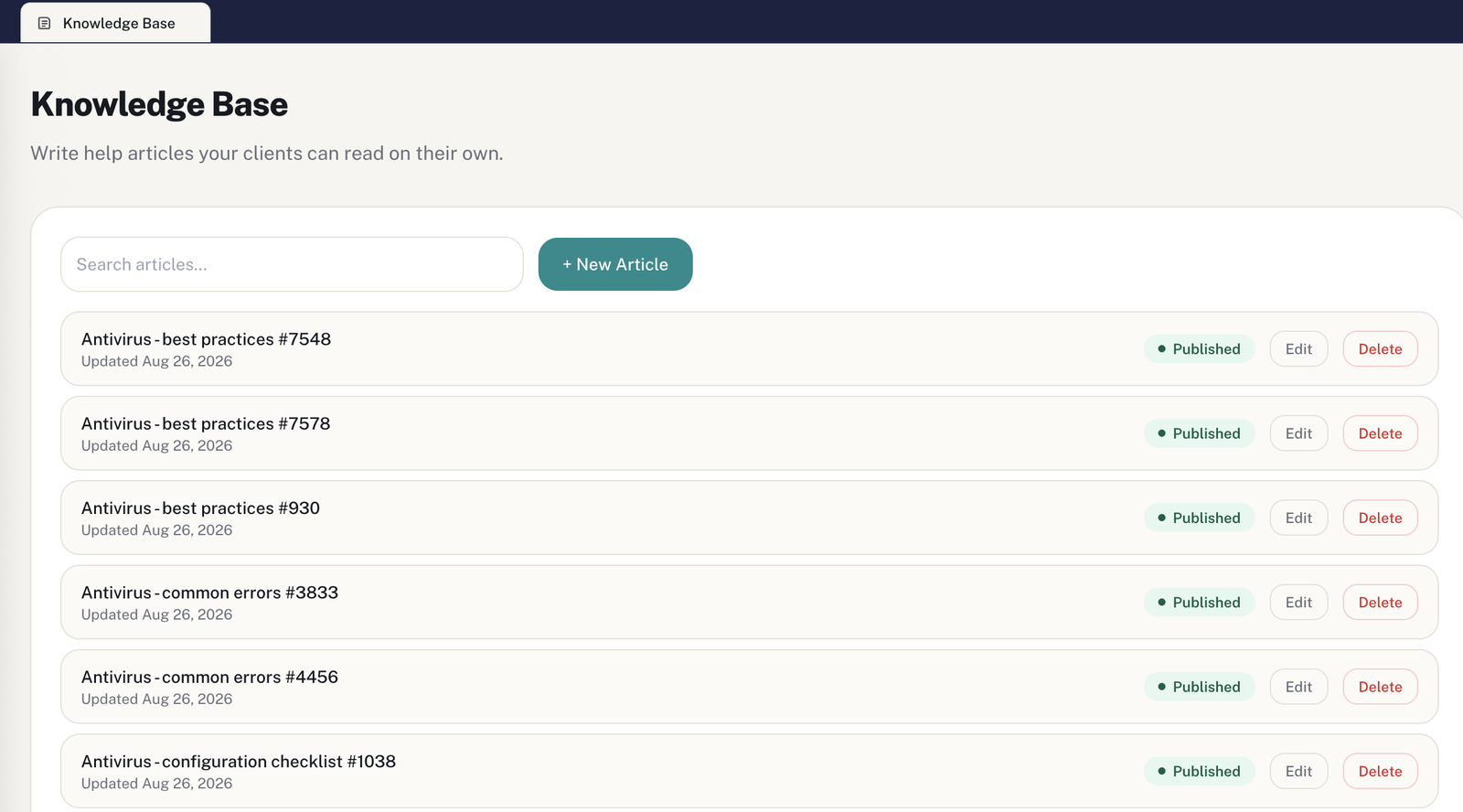Open article title Antivirus - common errors #3833
The image size is (1463, 812).
209,593
